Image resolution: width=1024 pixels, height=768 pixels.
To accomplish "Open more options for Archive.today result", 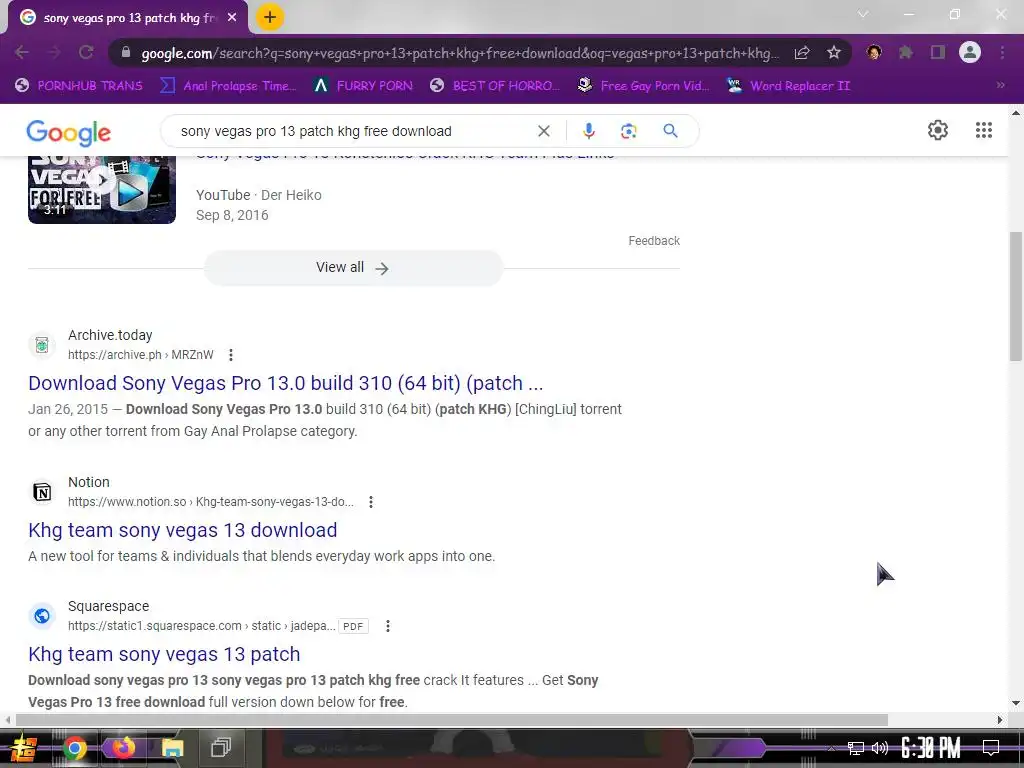I will point(231,355).
